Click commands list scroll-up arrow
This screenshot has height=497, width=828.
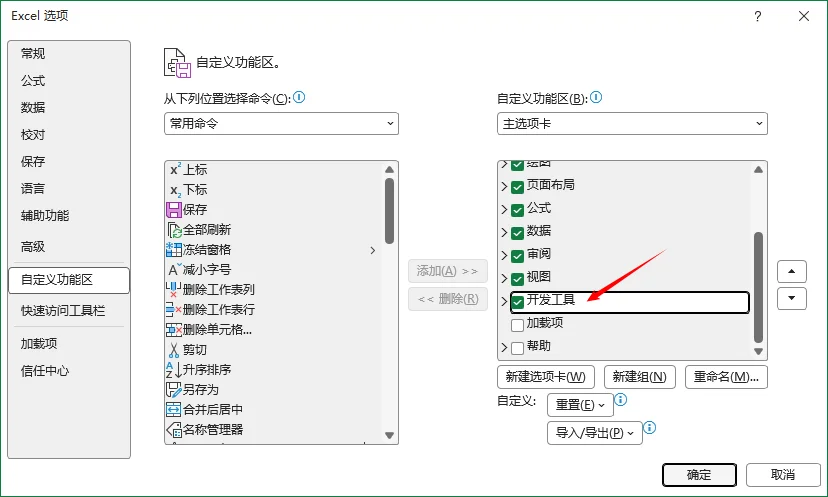390,170
